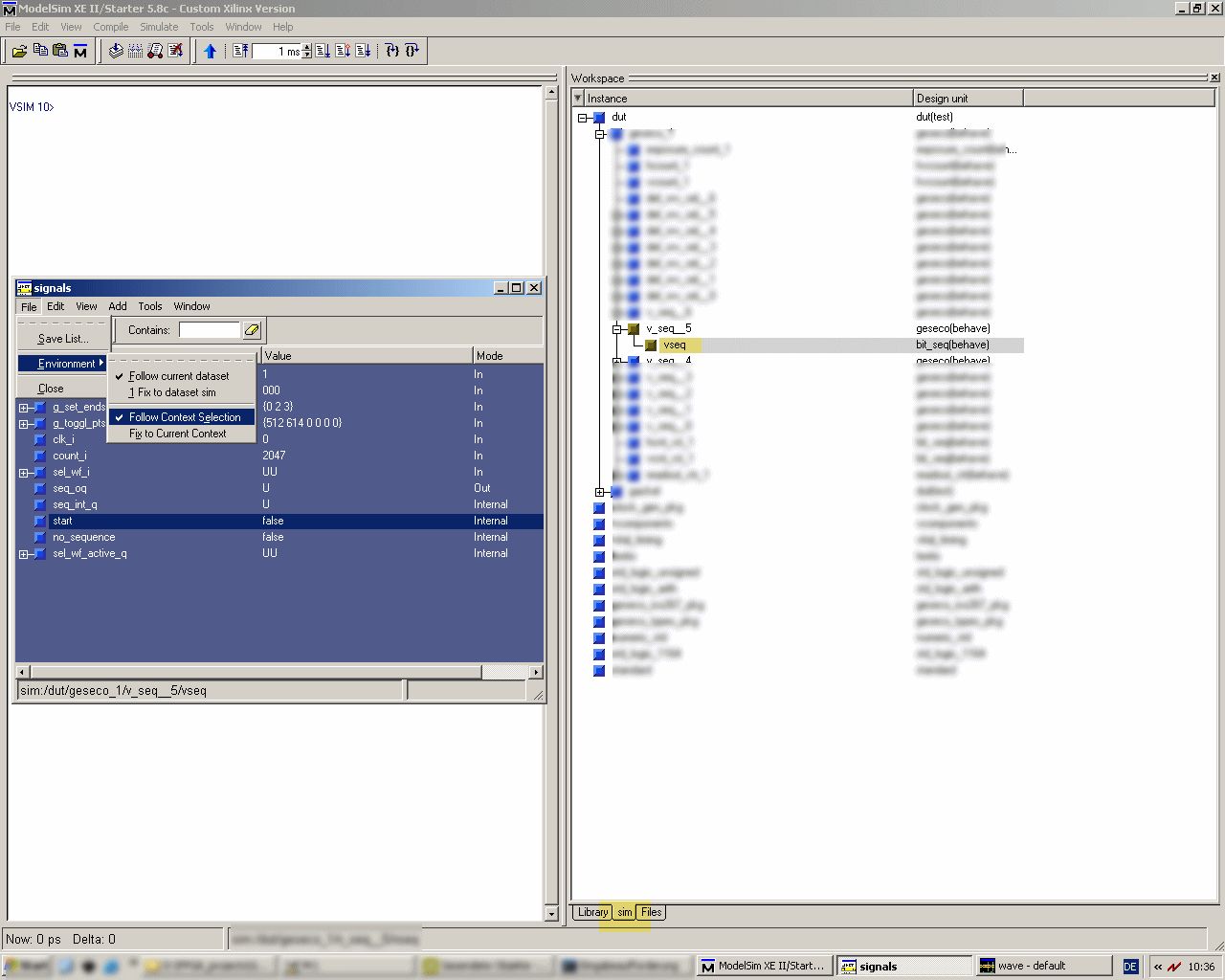The width and height of the screenshot is (1225, 980).
Task: Collapse the dut instance tree node
Action: click(582, 118)
